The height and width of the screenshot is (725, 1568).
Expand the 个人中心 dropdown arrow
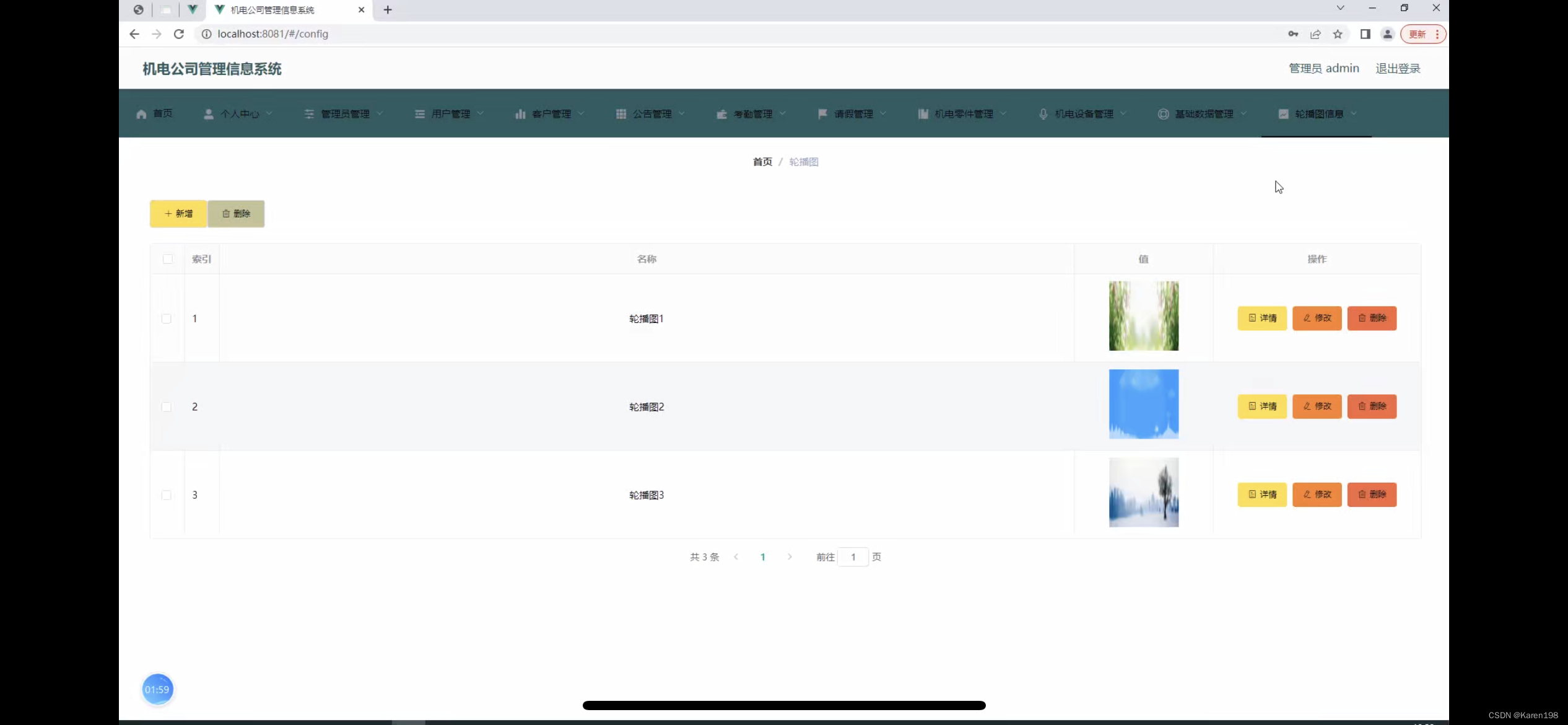point(269,113)
